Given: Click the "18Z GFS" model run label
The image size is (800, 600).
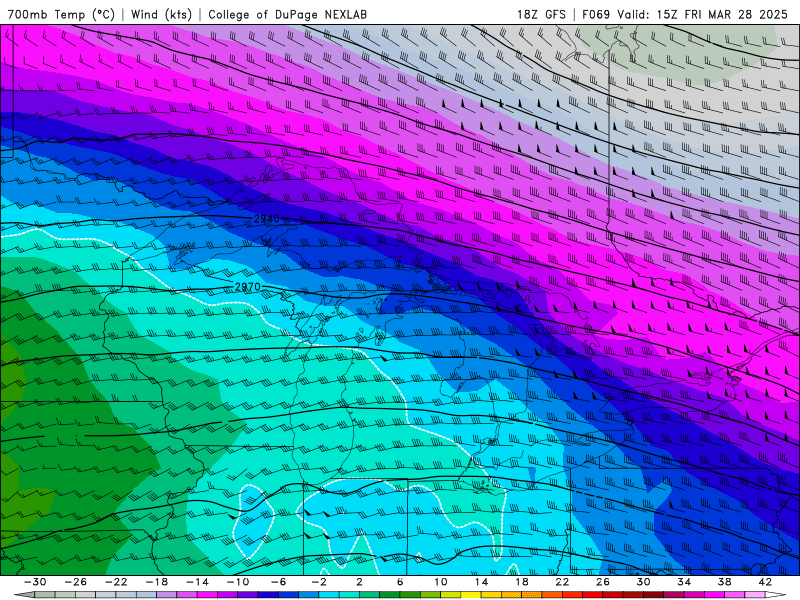Looking at the screenshot, I should pyautogui.click(x=541, y=14).
